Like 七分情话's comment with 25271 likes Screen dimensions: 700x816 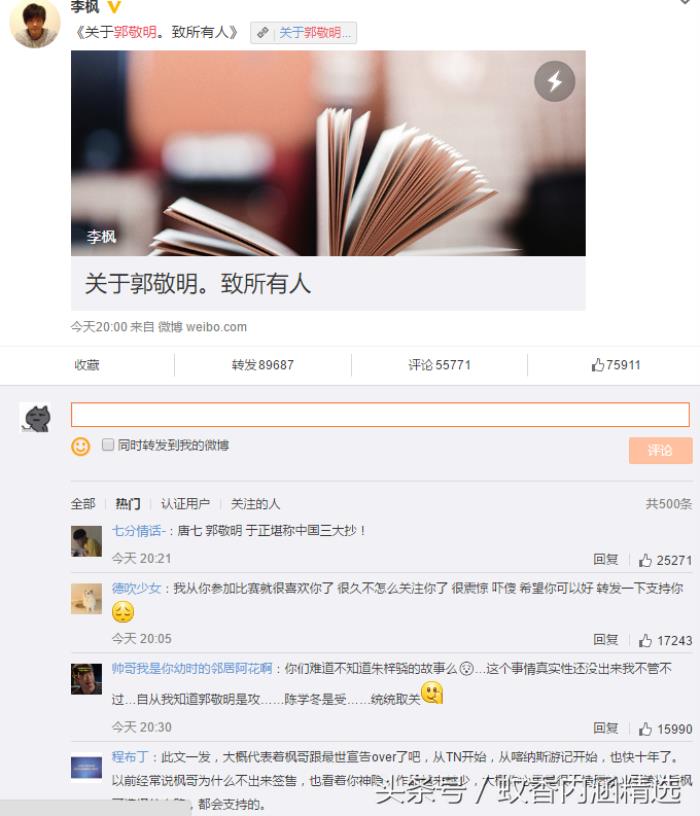(x=666, y=560)
